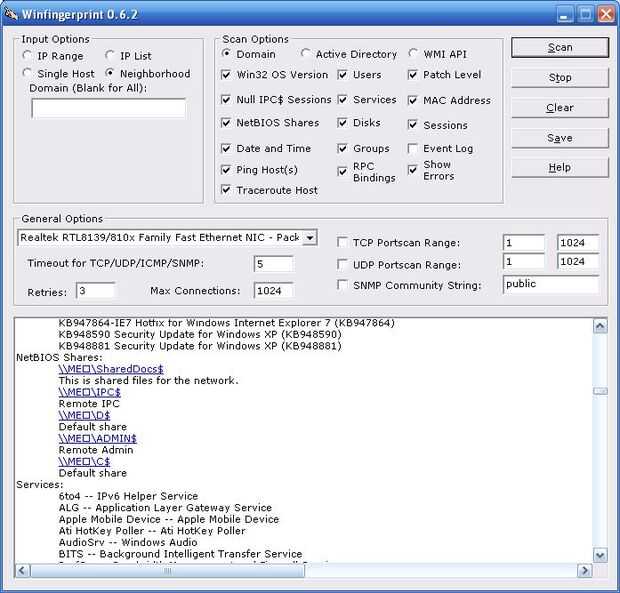Screen dimensions: 620x593
Task: Click TCP Portscan start port field
Action: coord(524,242)
